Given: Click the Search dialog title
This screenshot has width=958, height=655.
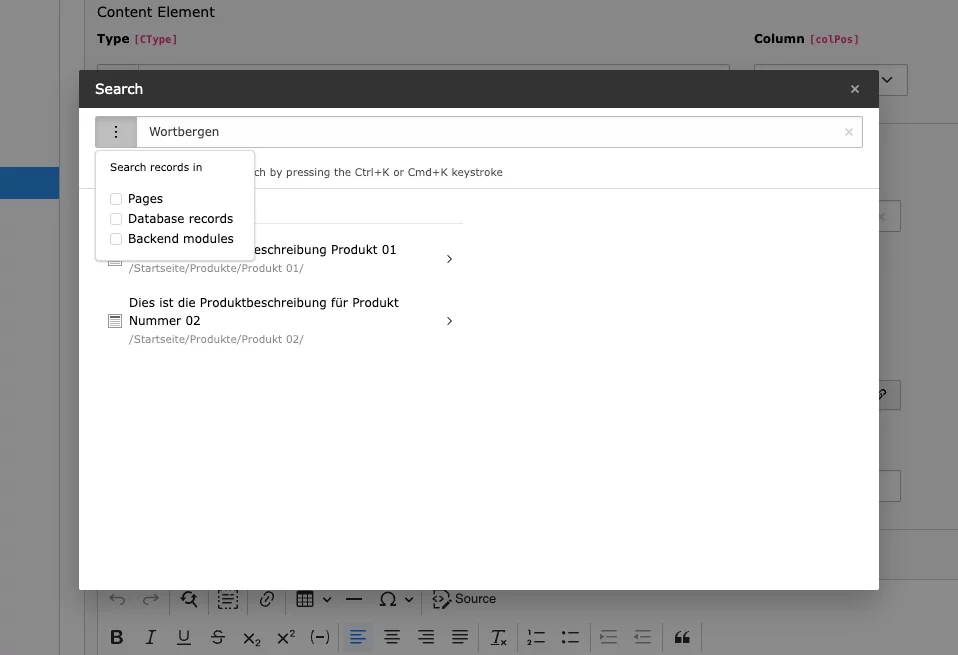Looking at the screenshot, I should (119, 89).
